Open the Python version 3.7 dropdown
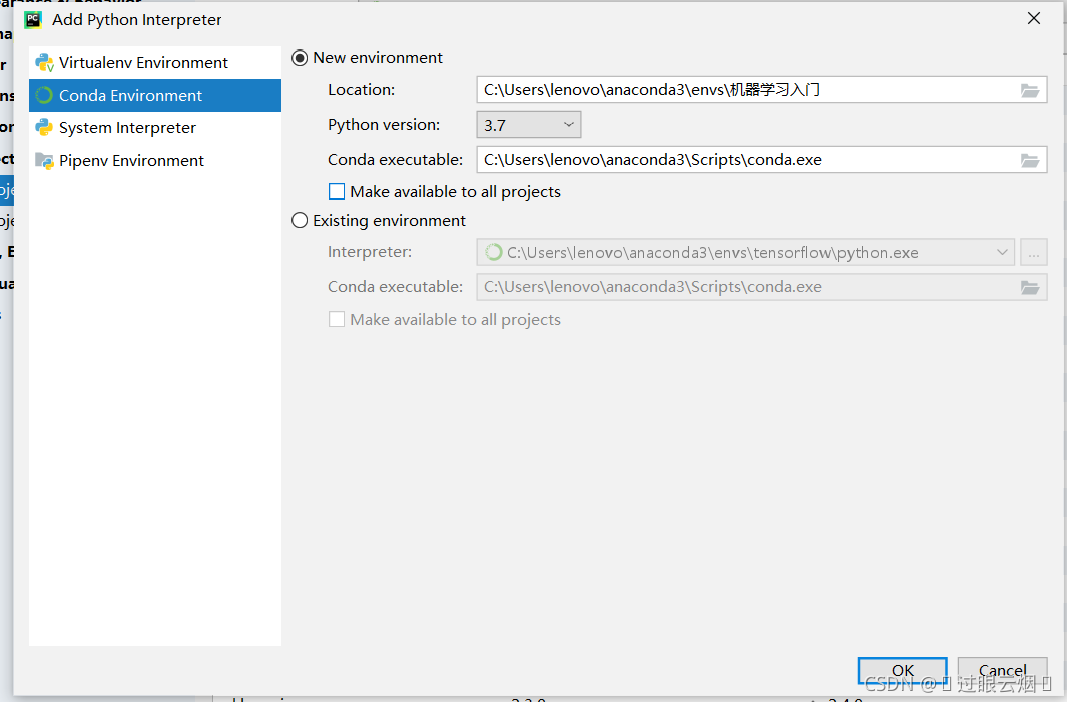1067x702 pixels. click(529, 125)
